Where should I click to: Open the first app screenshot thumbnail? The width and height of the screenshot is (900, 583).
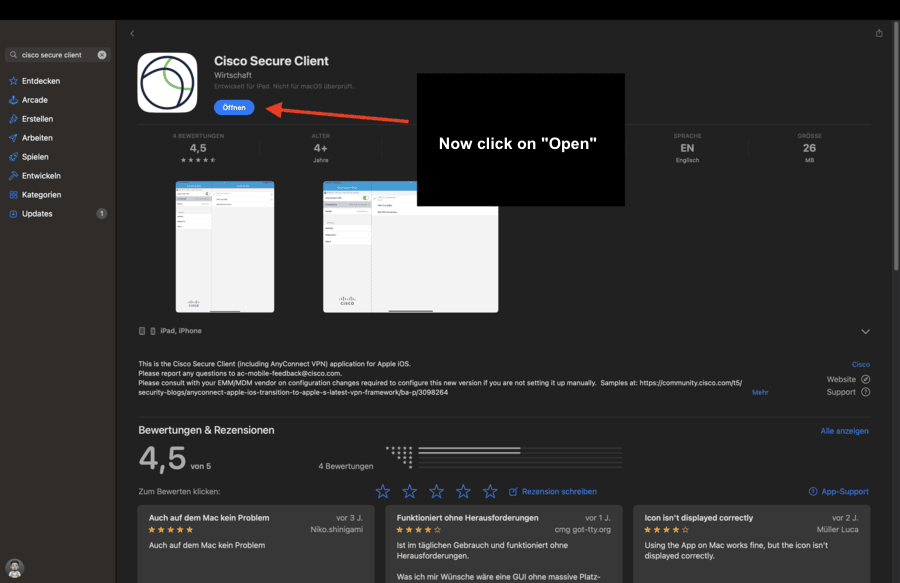(x=224, y=247)
